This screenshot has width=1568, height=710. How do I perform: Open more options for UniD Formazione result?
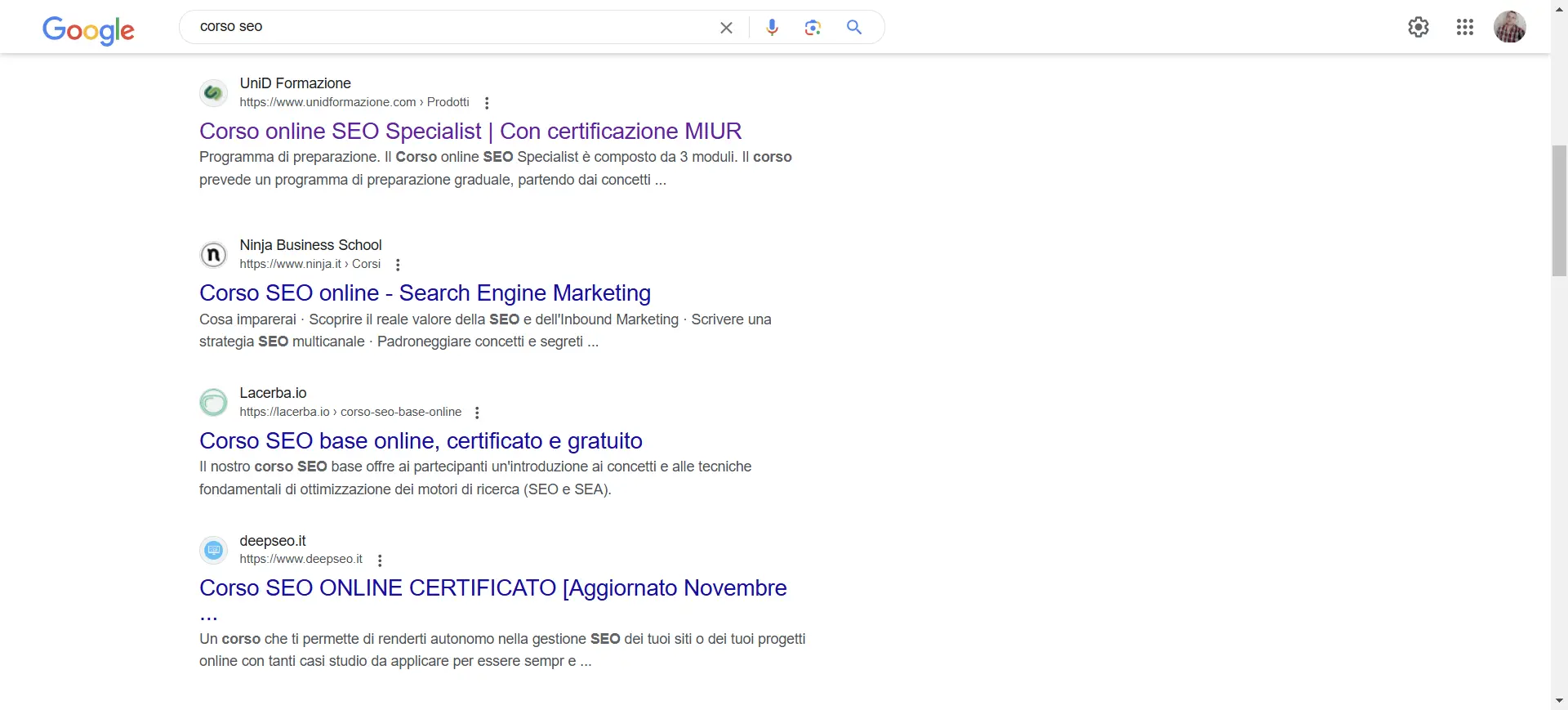(487, 103)
